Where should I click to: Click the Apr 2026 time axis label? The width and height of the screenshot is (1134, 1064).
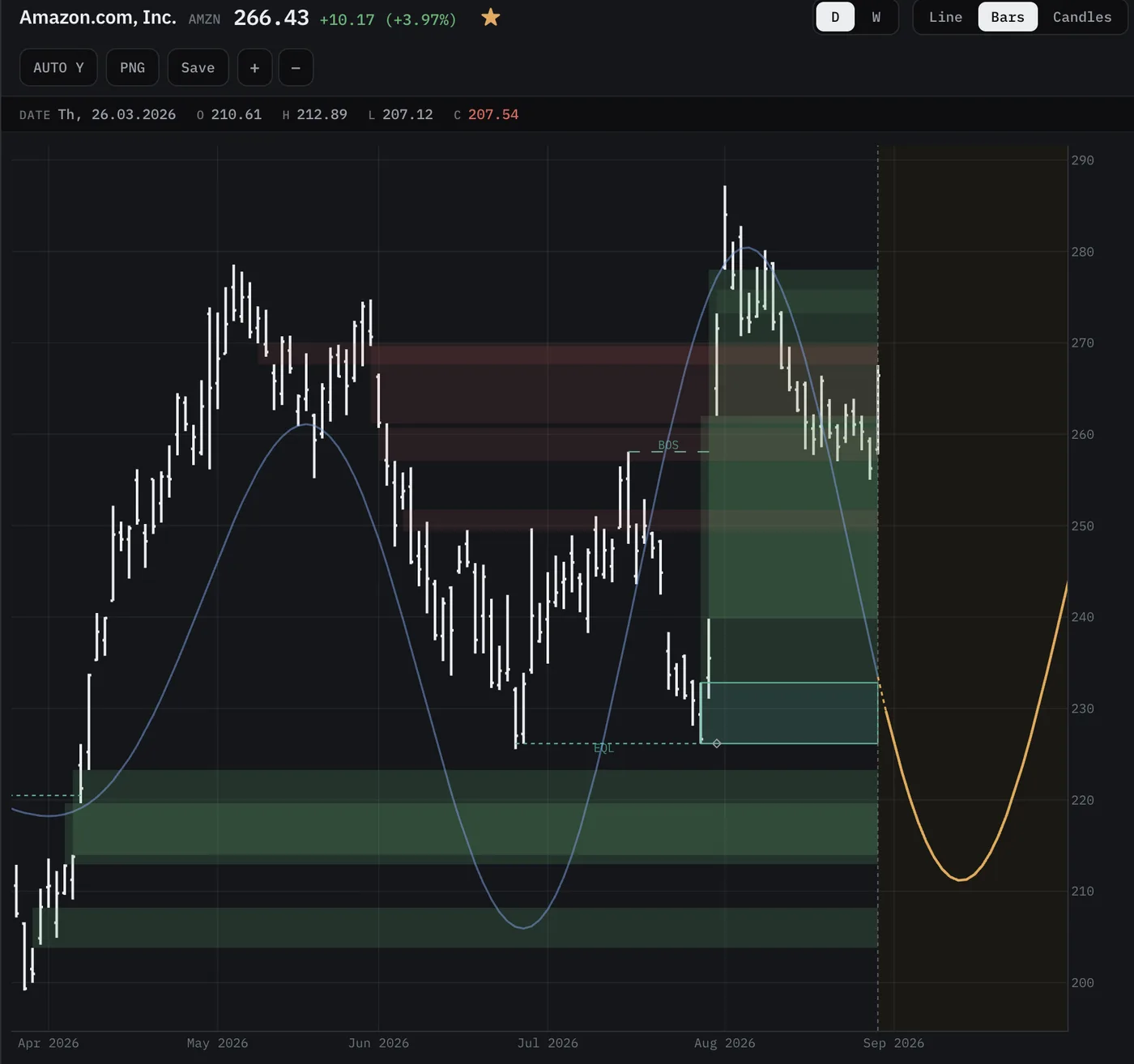[49, 1043]
